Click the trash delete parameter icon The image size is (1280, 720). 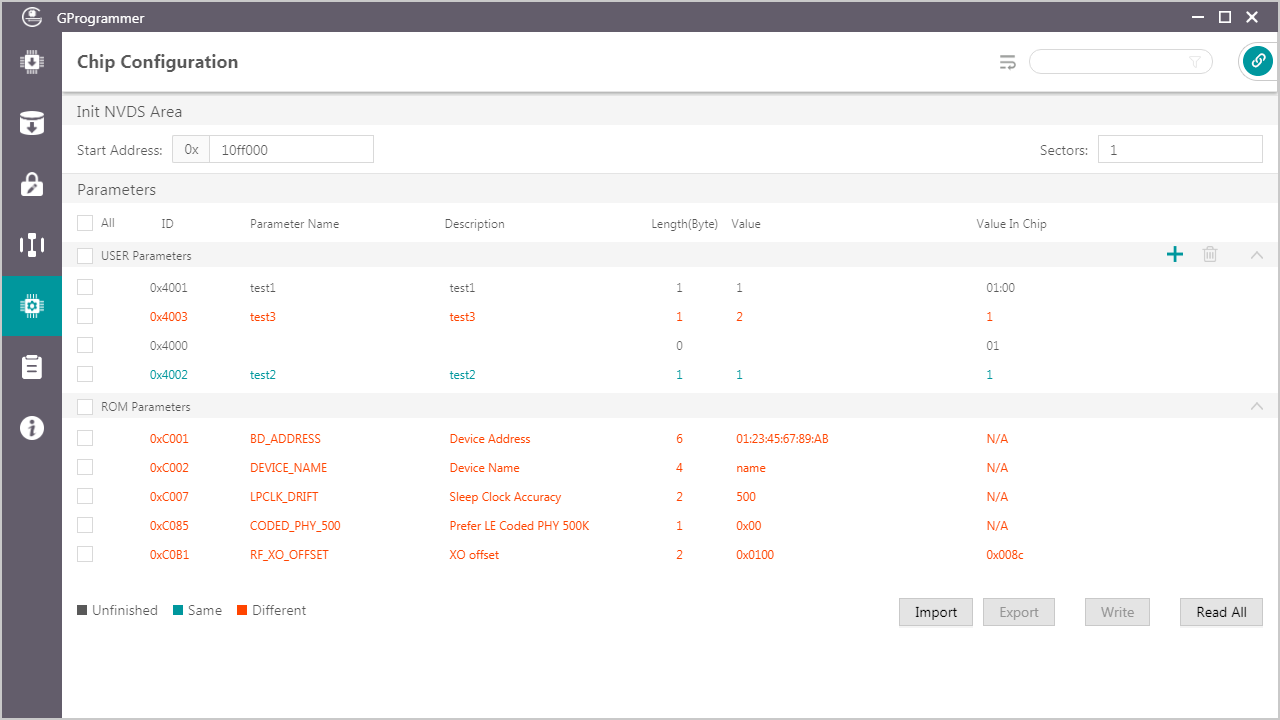[1210, 255]
